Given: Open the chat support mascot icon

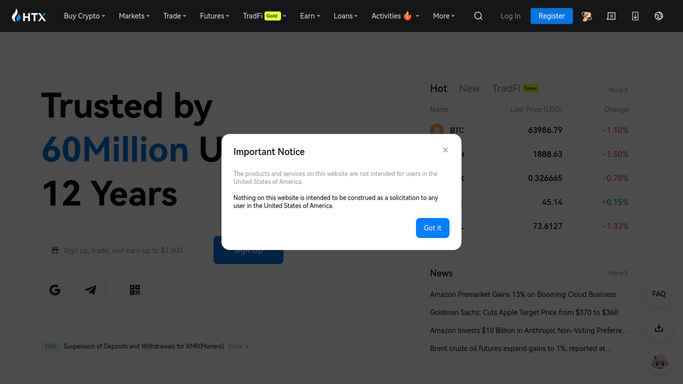Looking at the screenshot, I should (659, 361).
